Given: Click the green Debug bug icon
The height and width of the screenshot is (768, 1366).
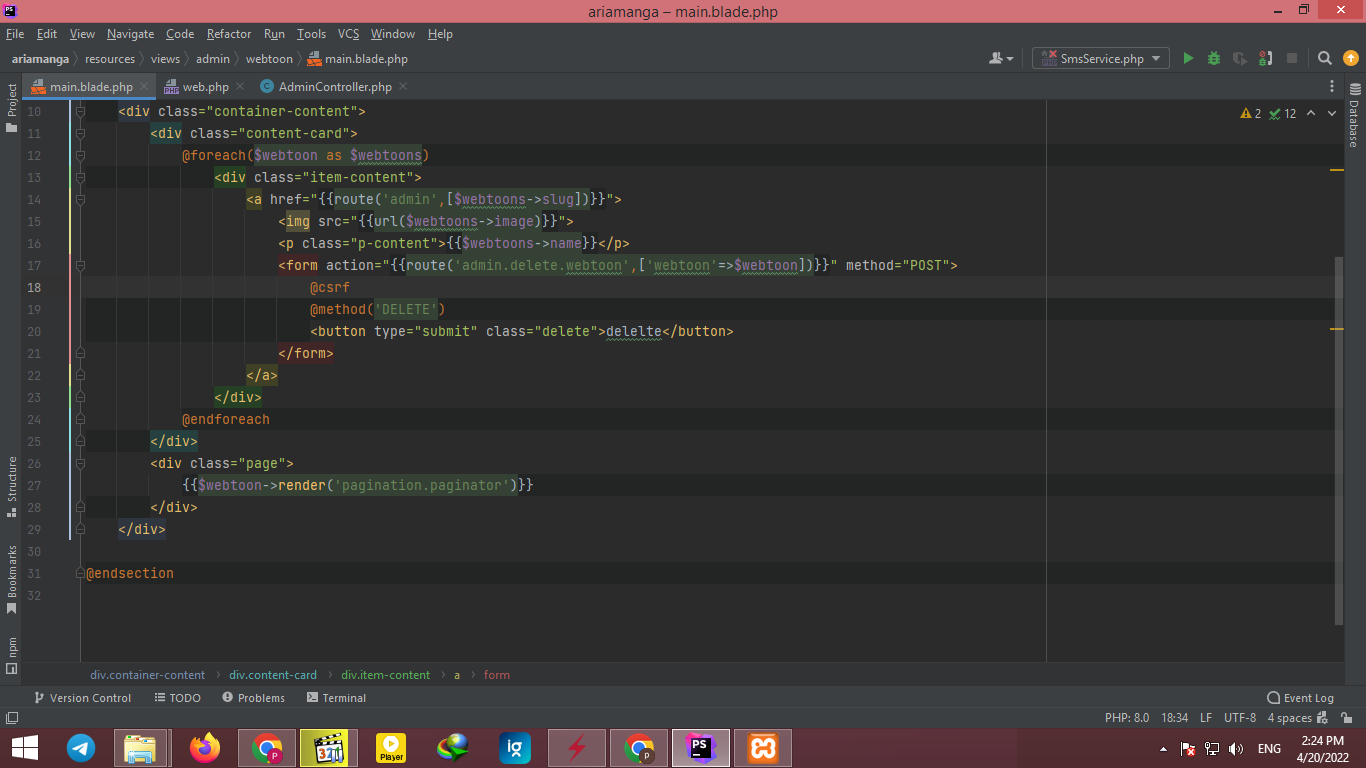Looking at the screenshot, I should tap(1214, 59).
